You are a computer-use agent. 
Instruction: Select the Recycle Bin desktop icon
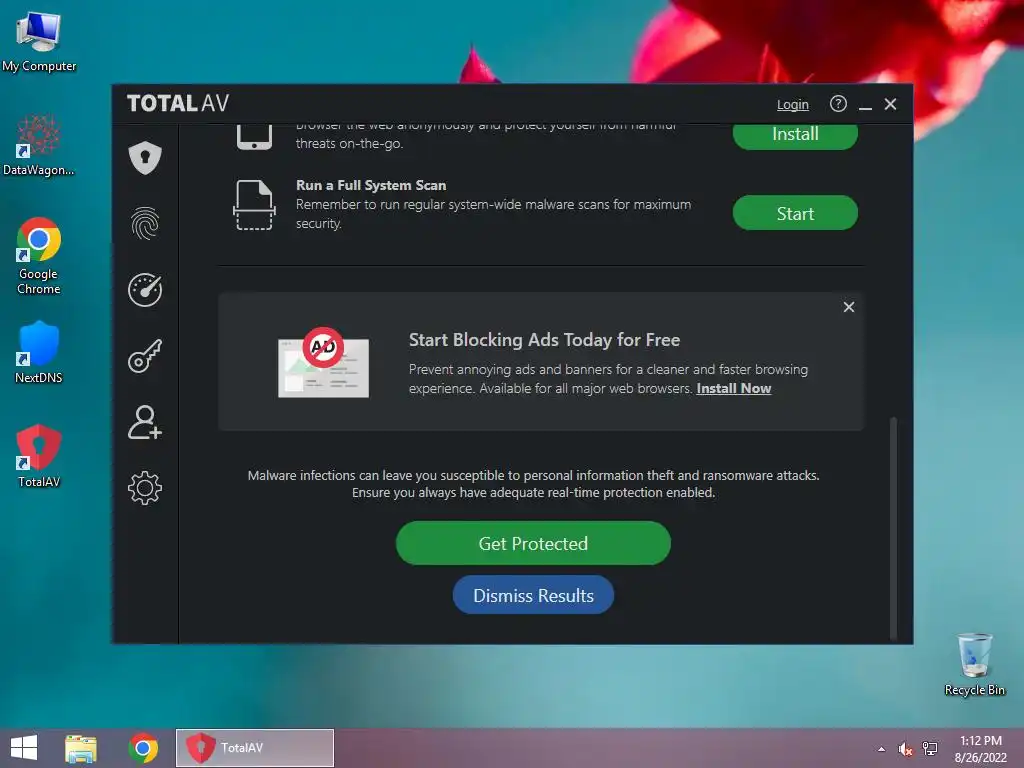(x=974, y=664)
